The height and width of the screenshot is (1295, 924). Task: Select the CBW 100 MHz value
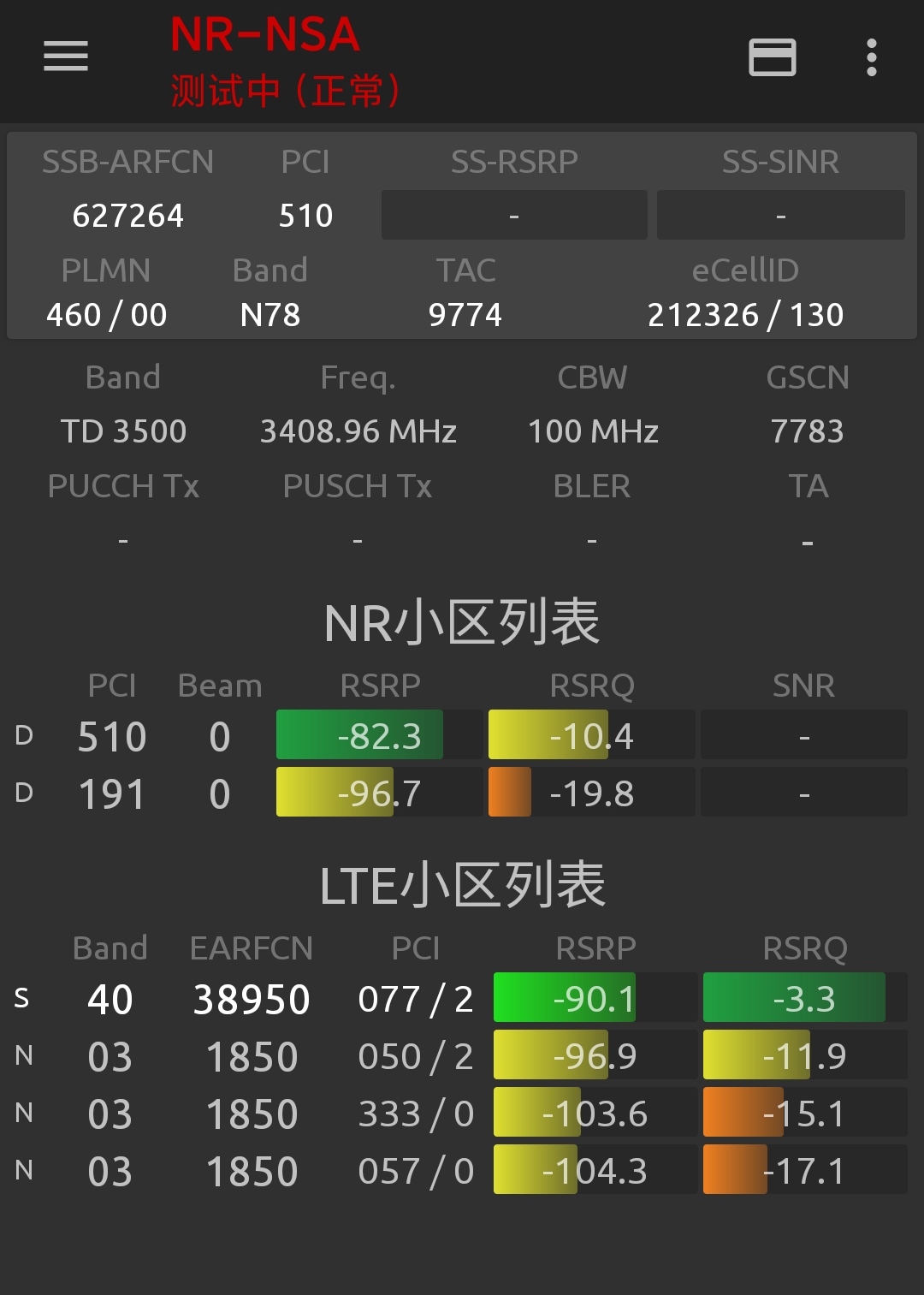592,431
